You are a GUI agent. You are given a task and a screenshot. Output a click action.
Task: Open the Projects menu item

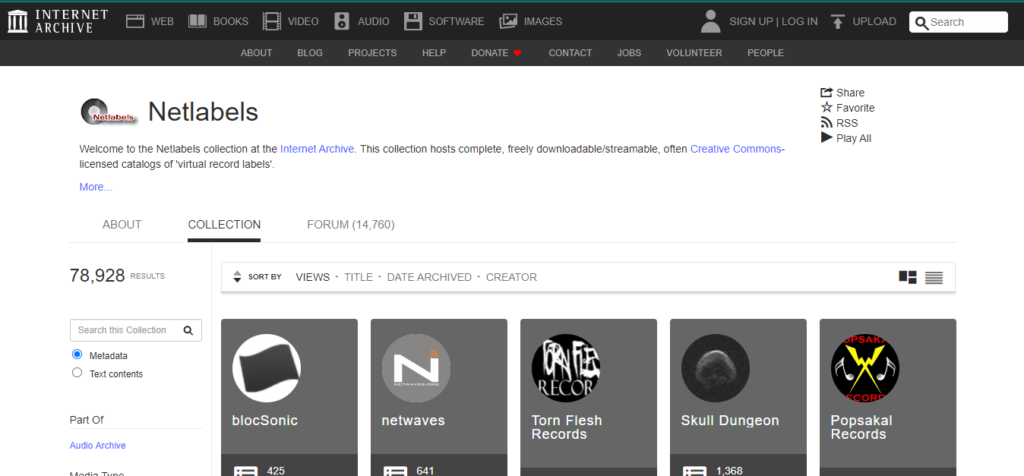372,53
